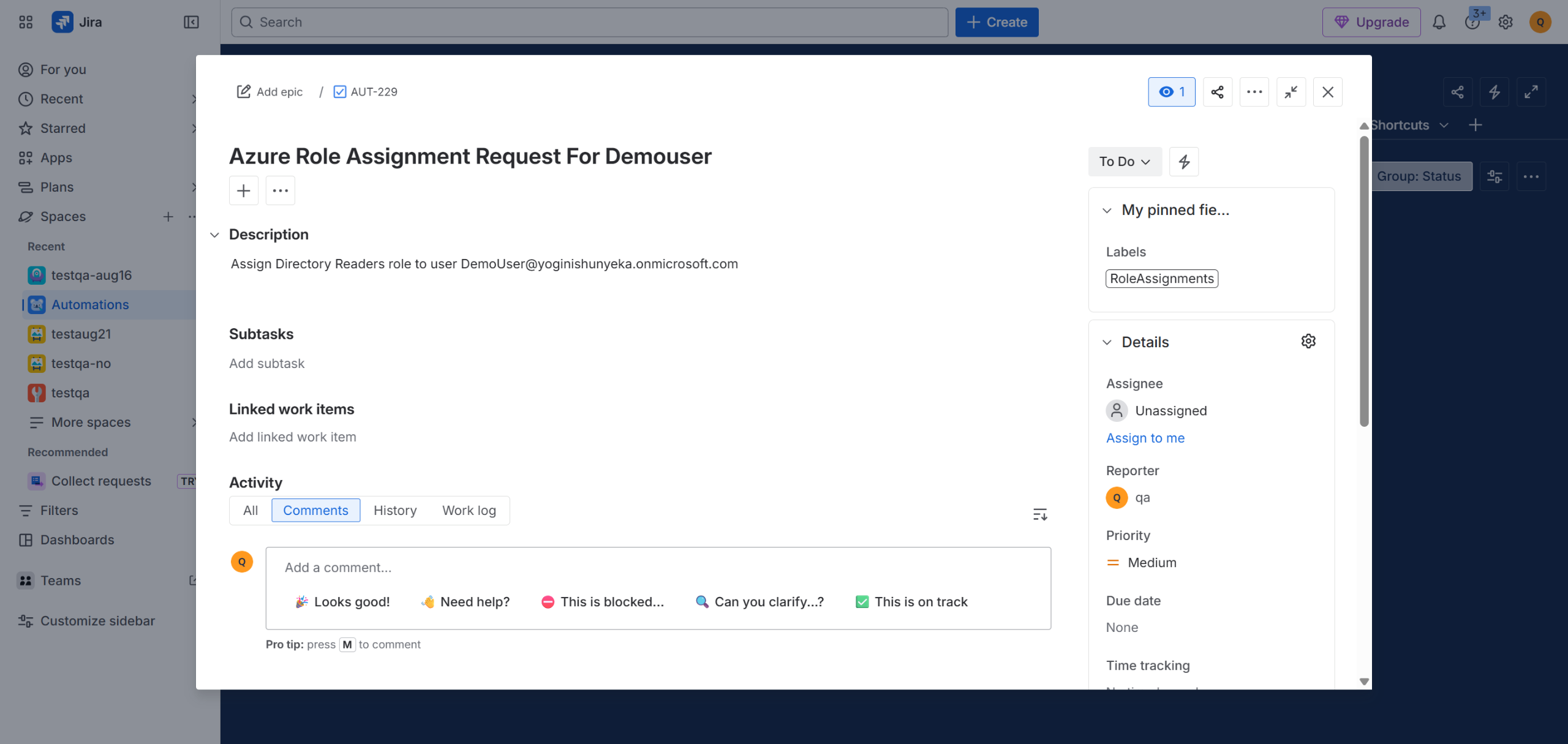The width and height of the screenshot is (1568, 744).
Task: Open the issue header more actions ellipsis
Action: pyautogui.click(x=1254, y=92)
